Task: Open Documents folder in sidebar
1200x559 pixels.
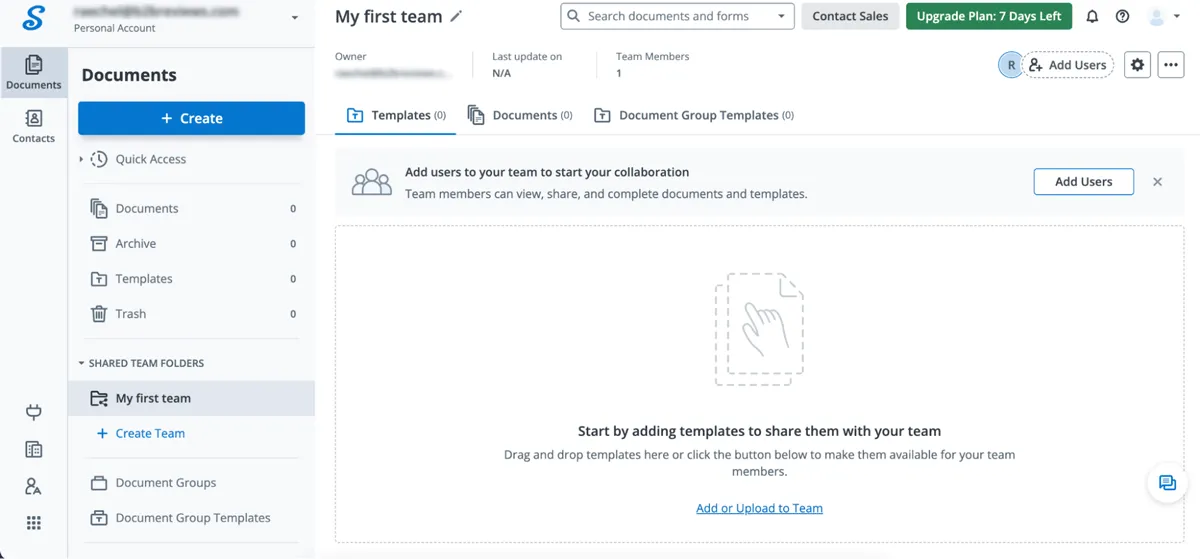Action: pos(190,208)
